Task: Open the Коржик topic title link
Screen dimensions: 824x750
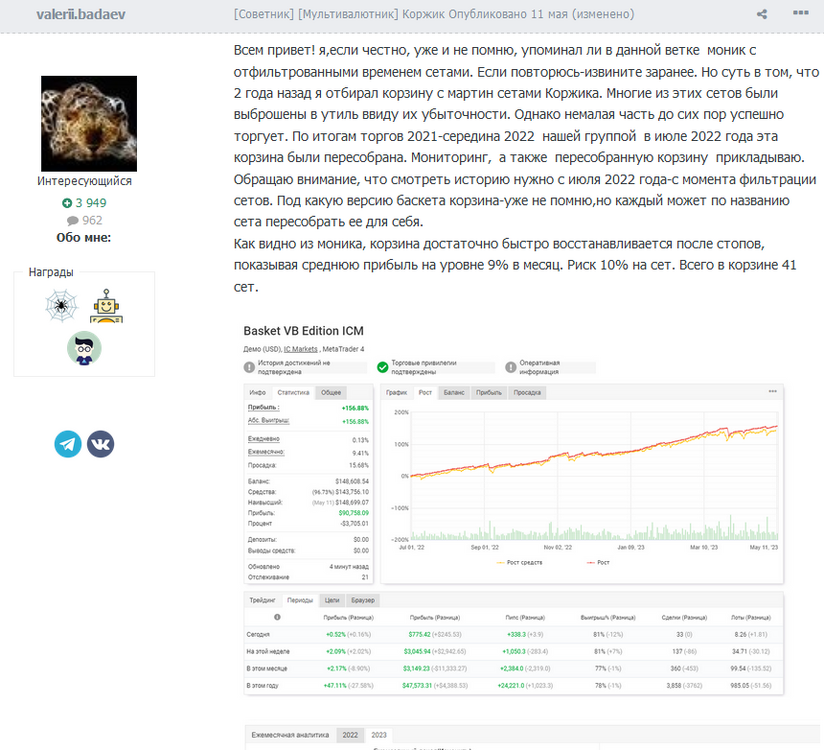Action: [339, 14]
